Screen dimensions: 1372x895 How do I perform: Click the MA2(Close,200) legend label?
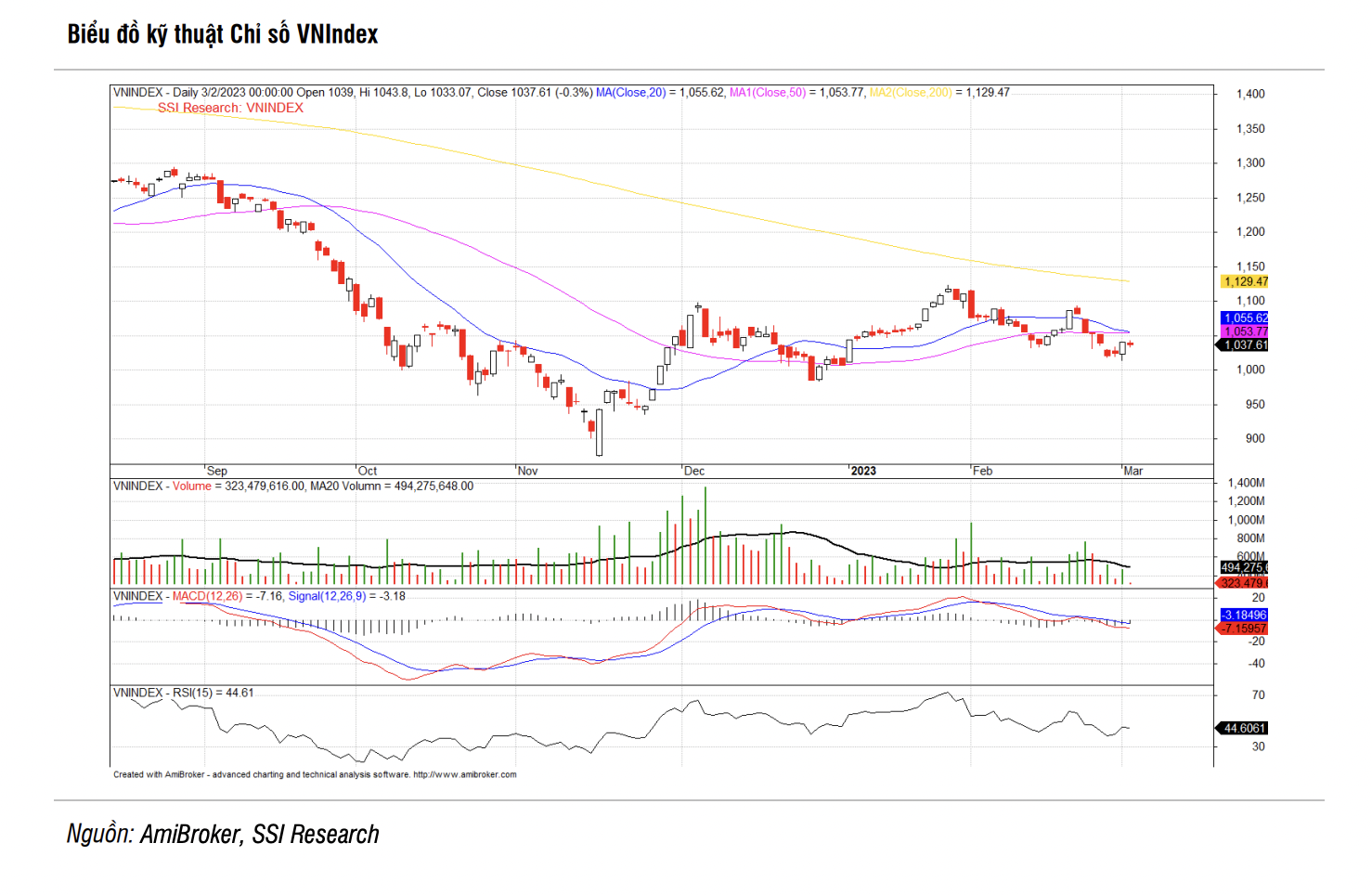pyautogui.click(x=911, y=92)
